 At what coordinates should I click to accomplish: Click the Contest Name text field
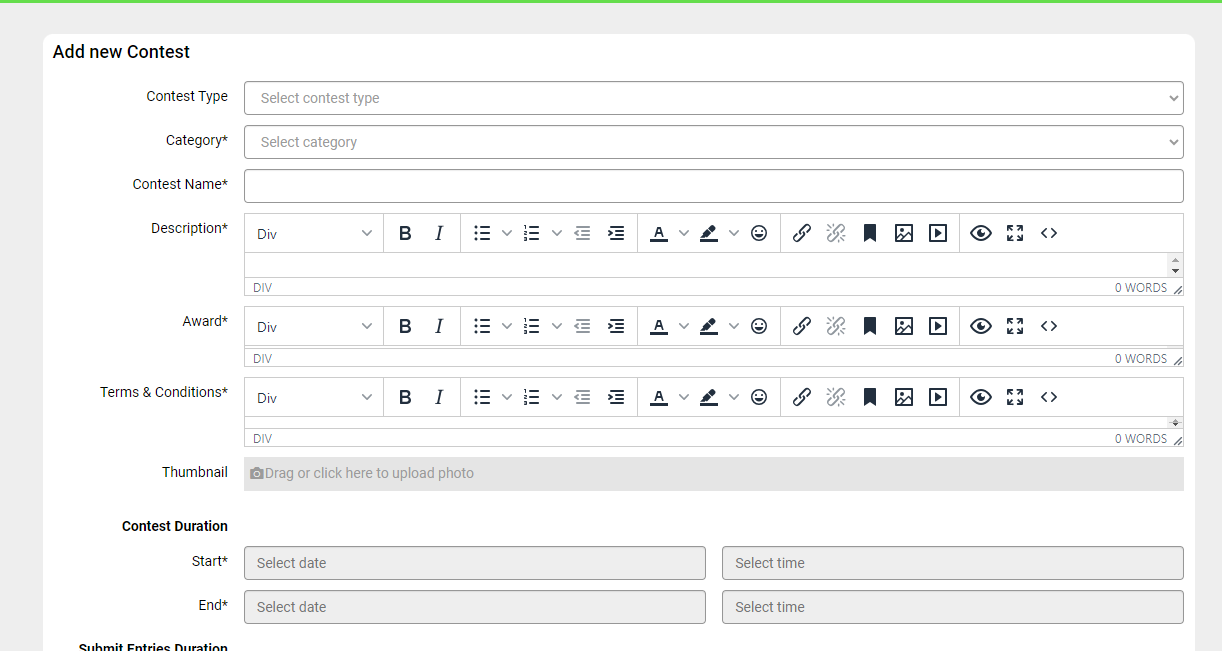tap(713, 186)
